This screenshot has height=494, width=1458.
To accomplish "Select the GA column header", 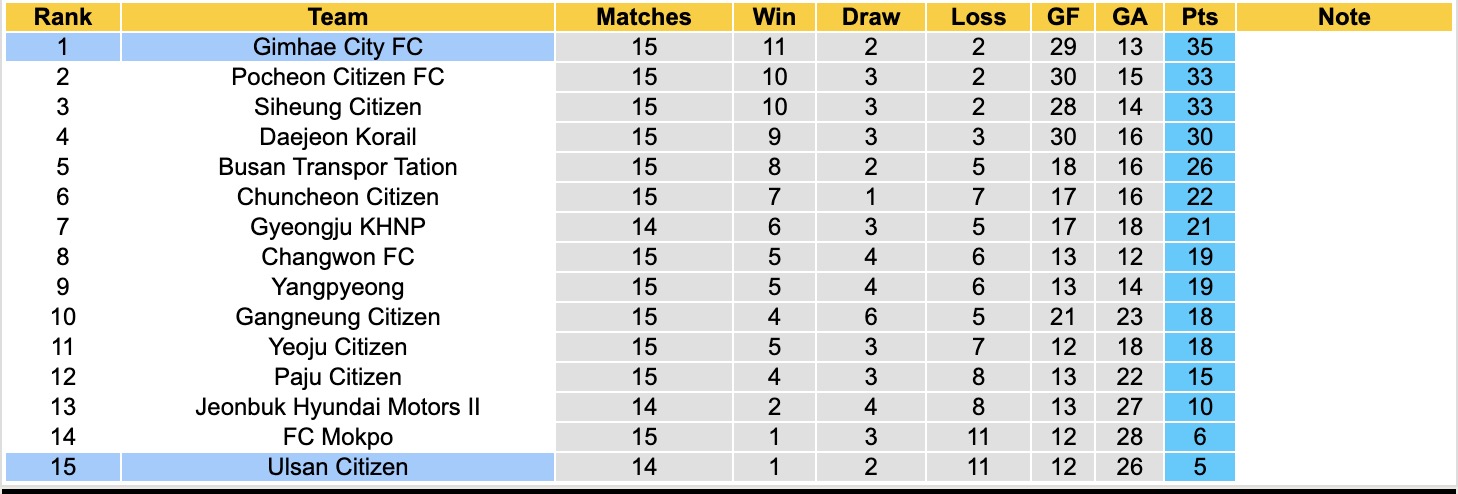I will [1131, 17].
